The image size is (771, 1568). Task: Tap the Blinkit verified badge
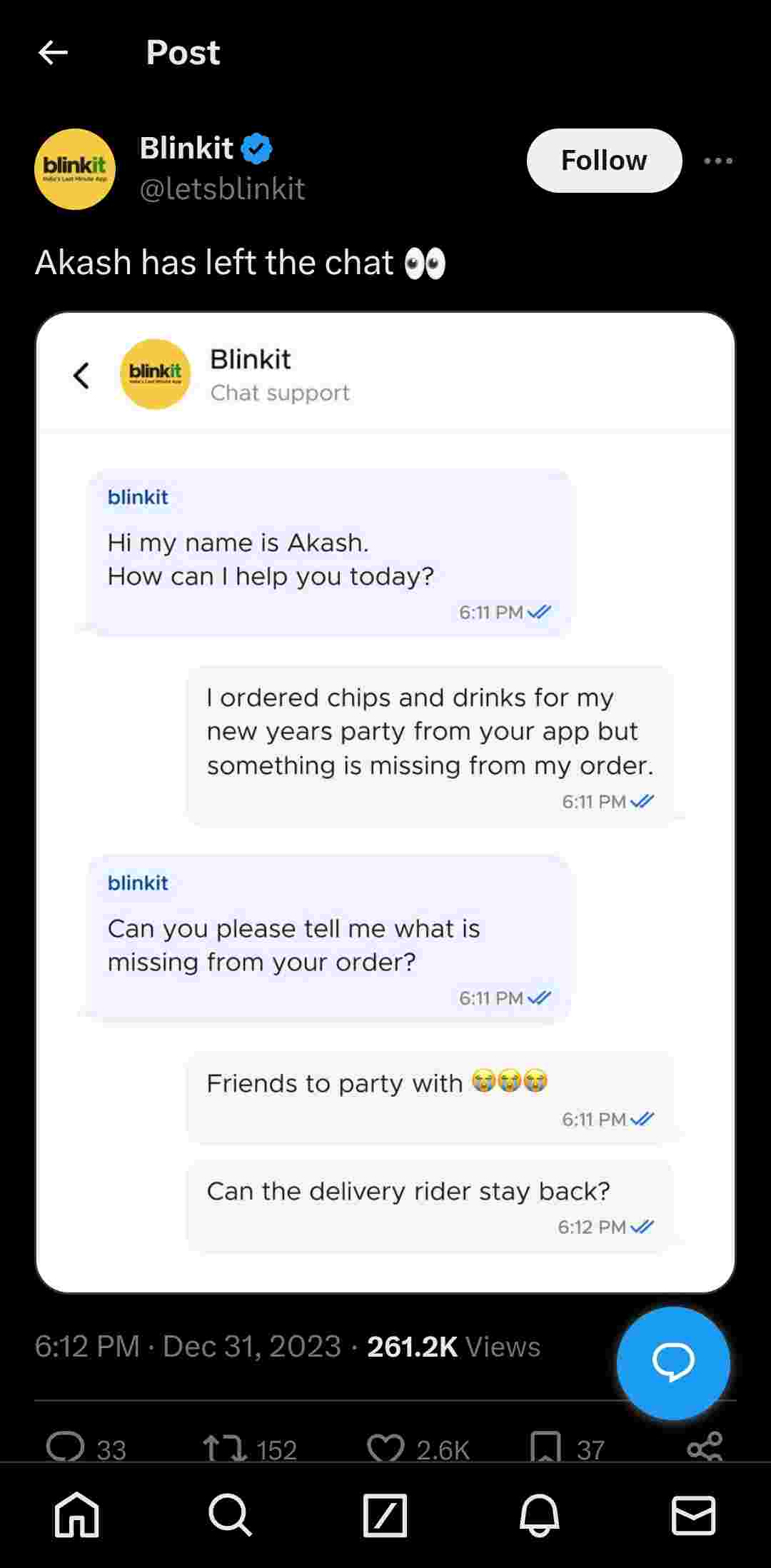pyautogui.click(x=256, y=149)
